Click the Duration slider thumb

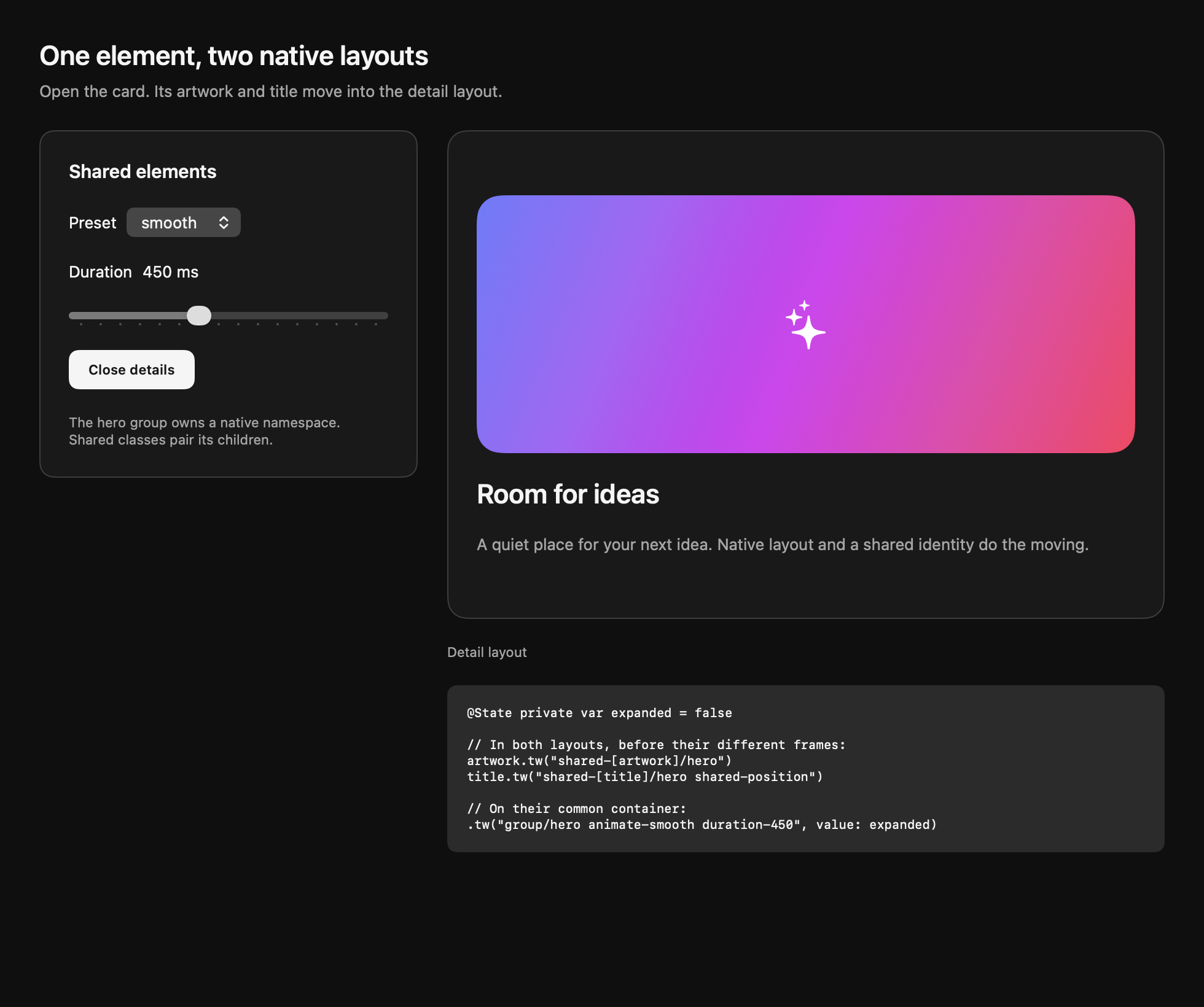199,316
